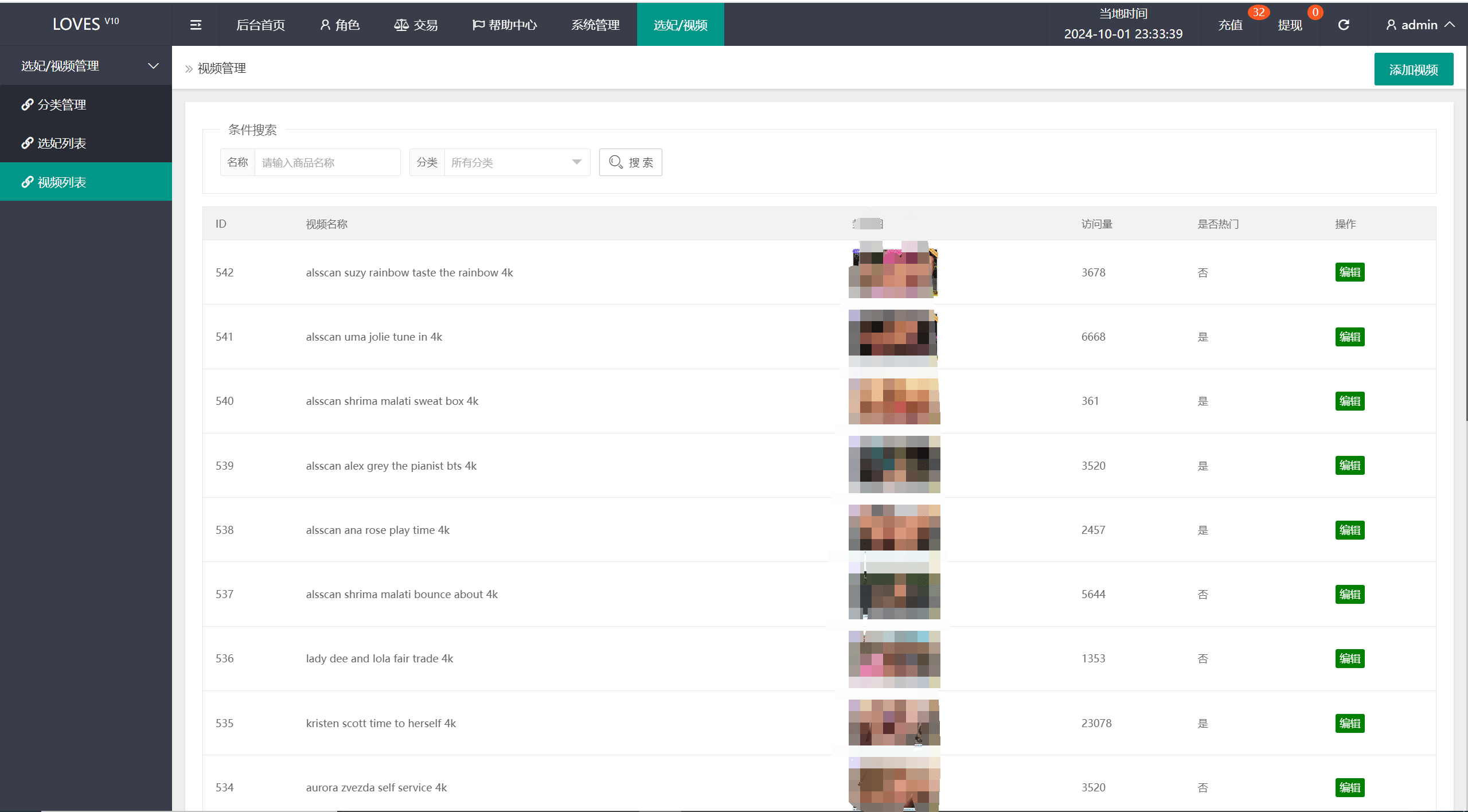Click 编辑 for video ID 542
The image size is (1468, 812).
click(1349, 272)
